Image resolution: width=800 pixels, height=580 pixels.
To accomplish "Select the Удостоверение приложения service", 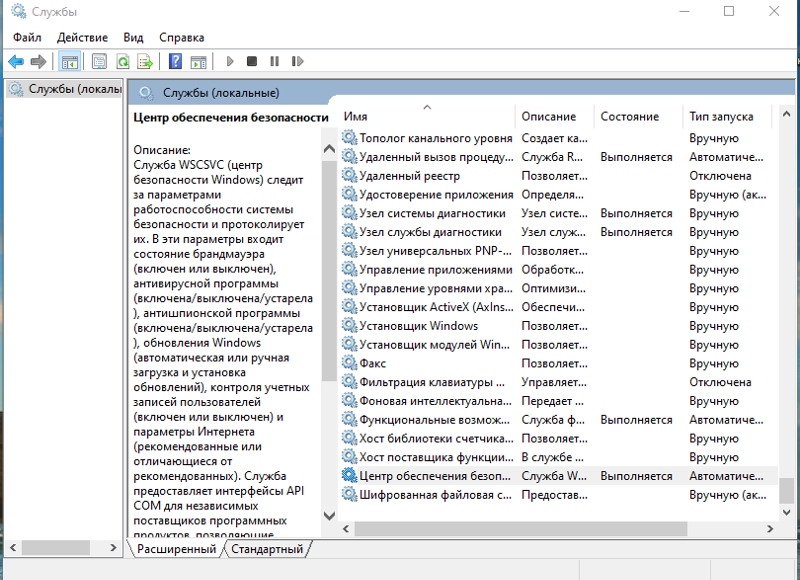I will click(x=560, y=194).
